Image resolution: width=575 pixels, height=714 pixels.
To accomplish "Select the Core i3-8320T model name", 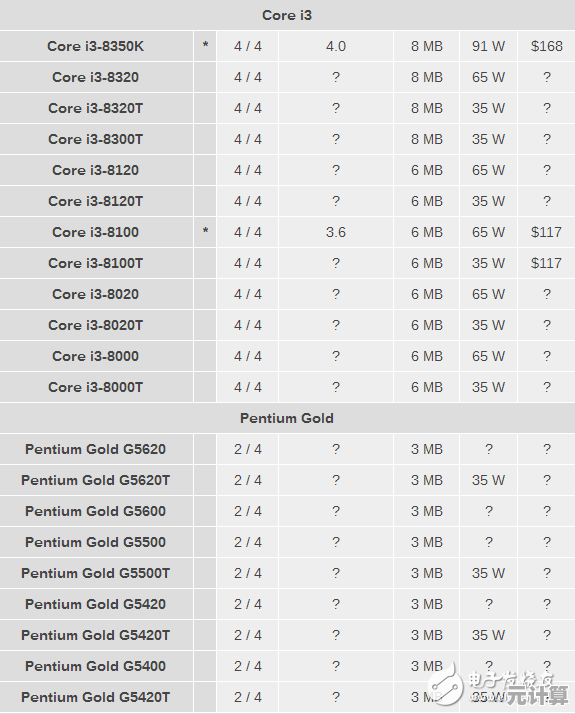I will (96, 108).
